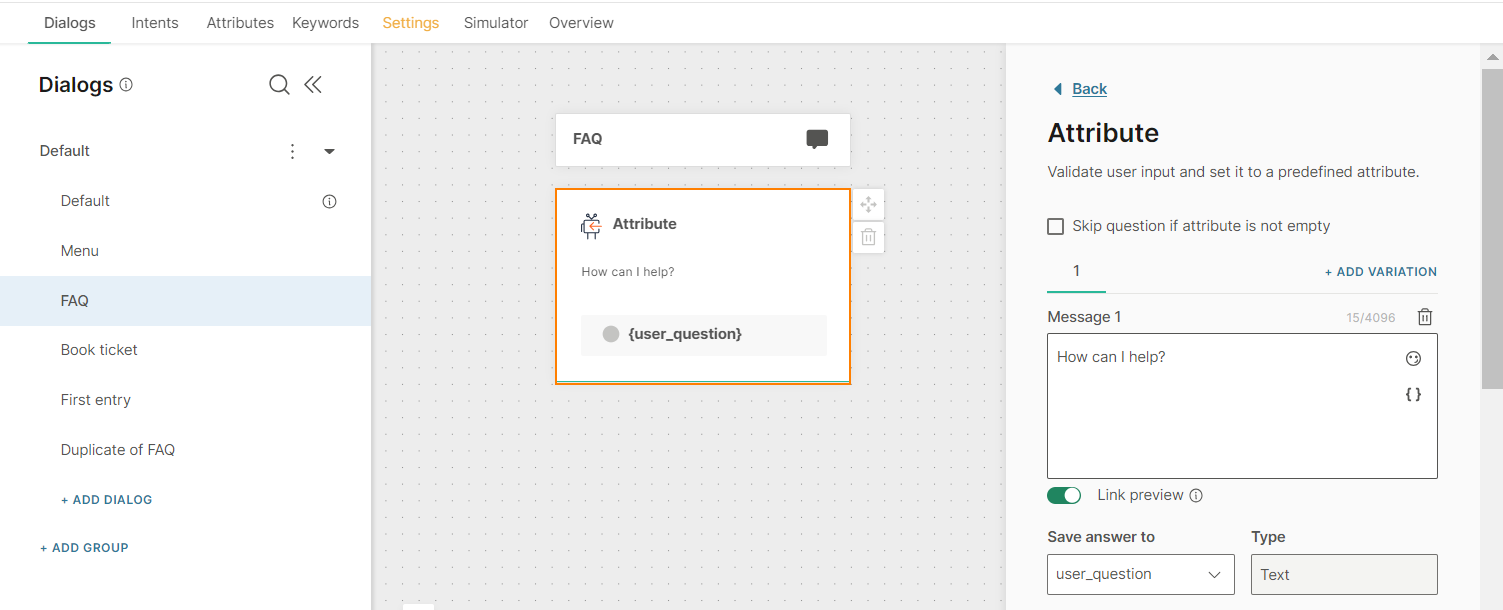Collapse the Dialogs sidebar with double chevron
The image size is (1503, 610).
click(313, 85)
